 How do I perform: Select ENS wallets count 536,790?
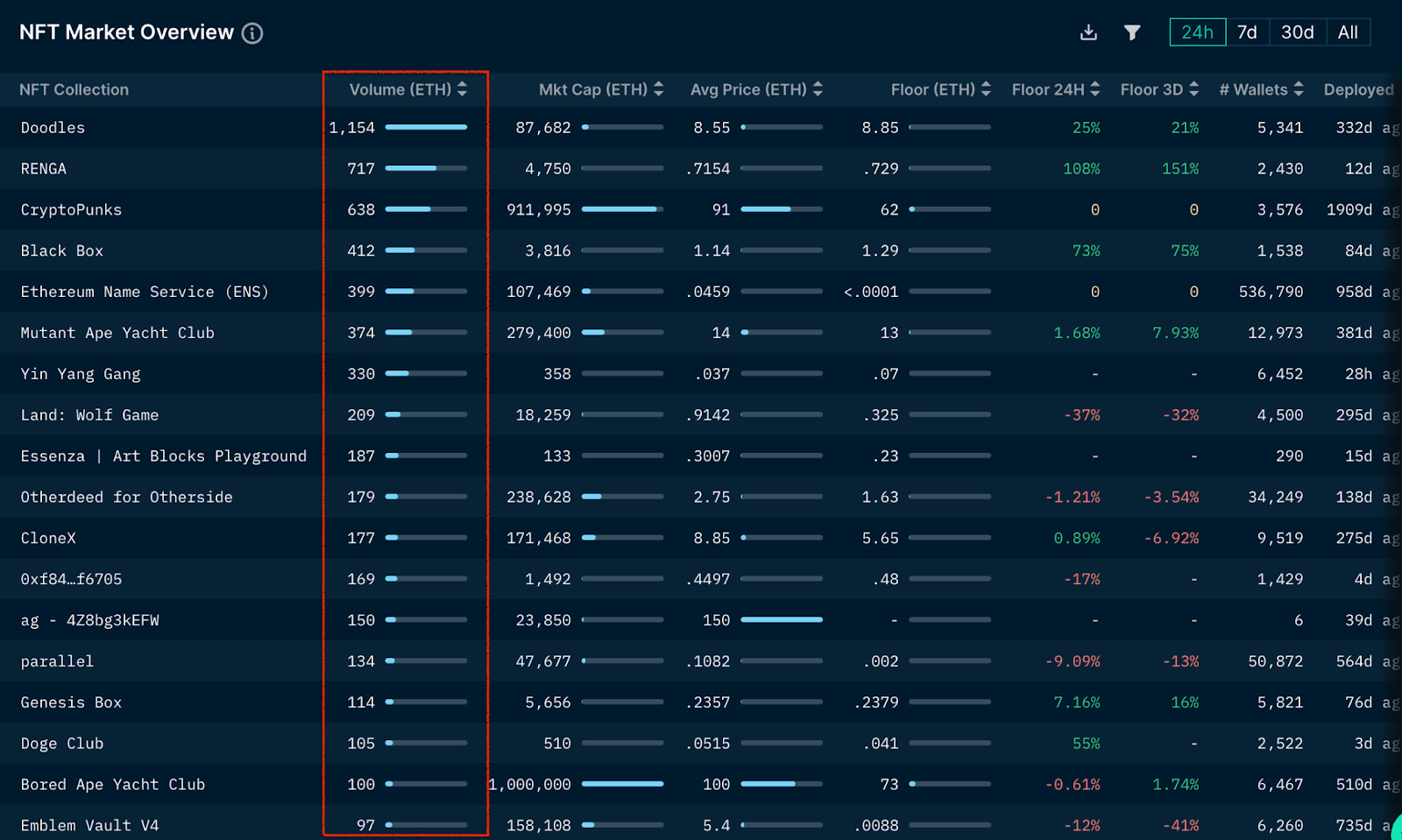[1271, 292]
